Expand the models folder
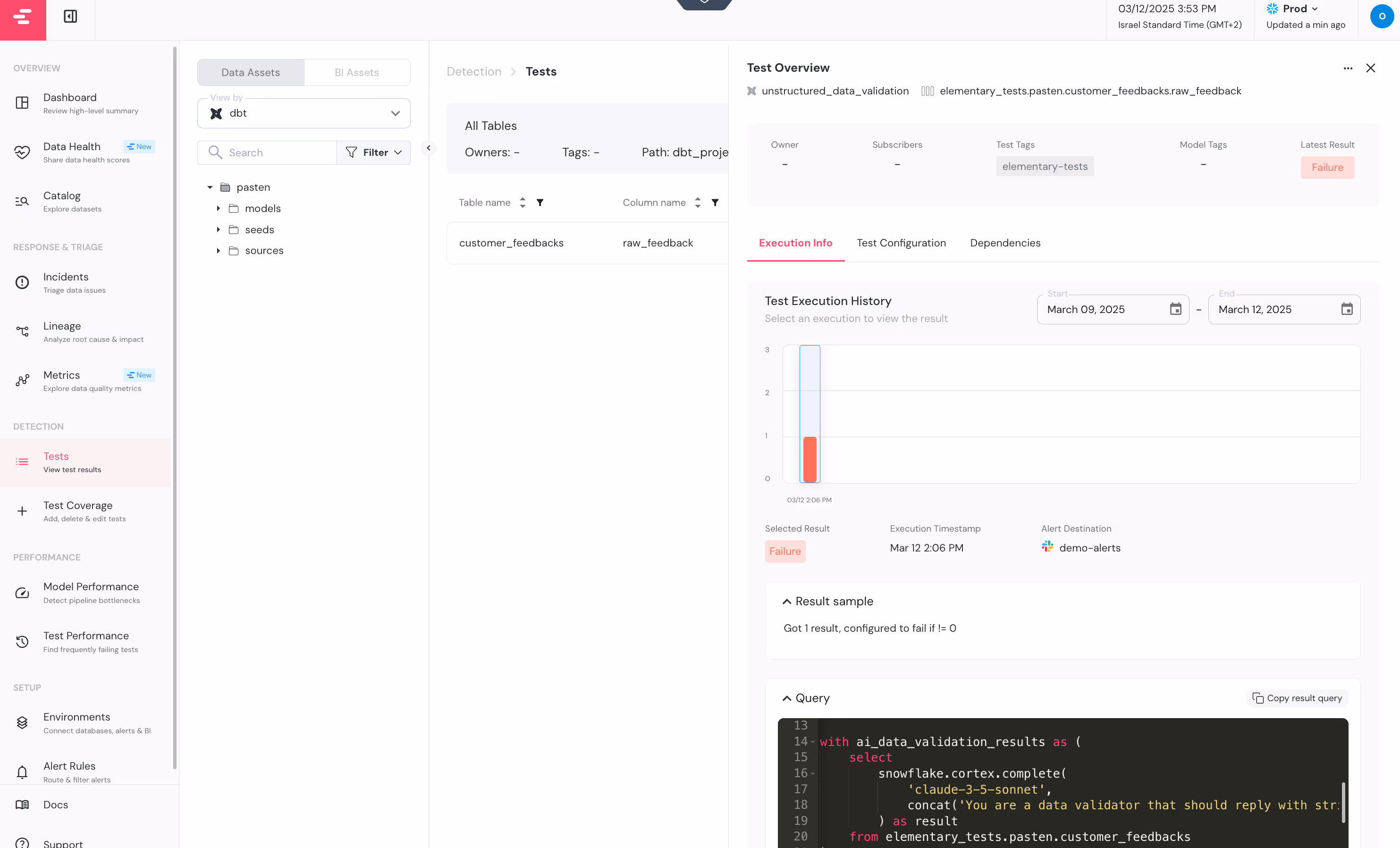This screenshot has width=1400, height=848. point(218,209)
